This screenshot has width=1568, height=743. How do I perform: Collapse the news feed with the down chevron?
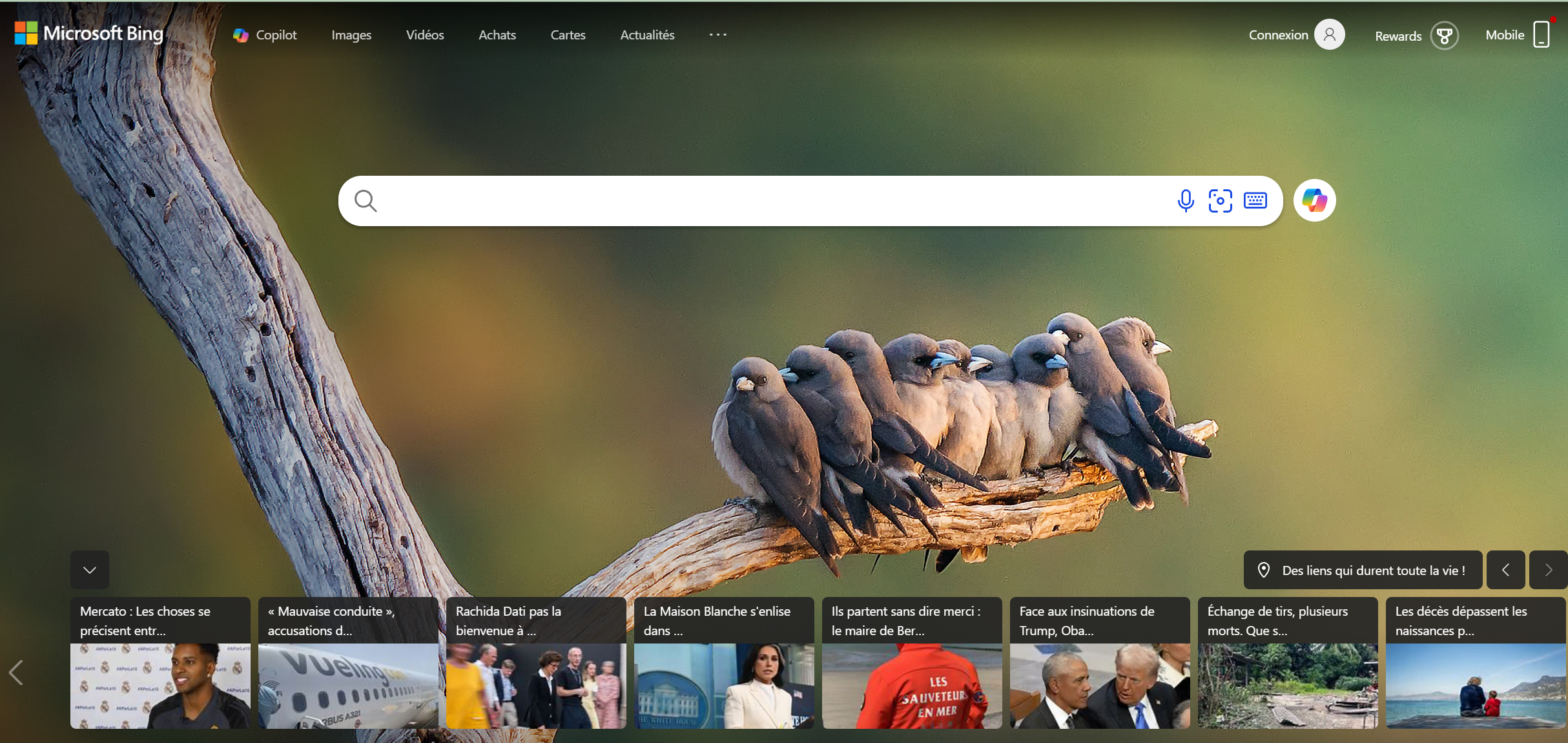(90, 570)
